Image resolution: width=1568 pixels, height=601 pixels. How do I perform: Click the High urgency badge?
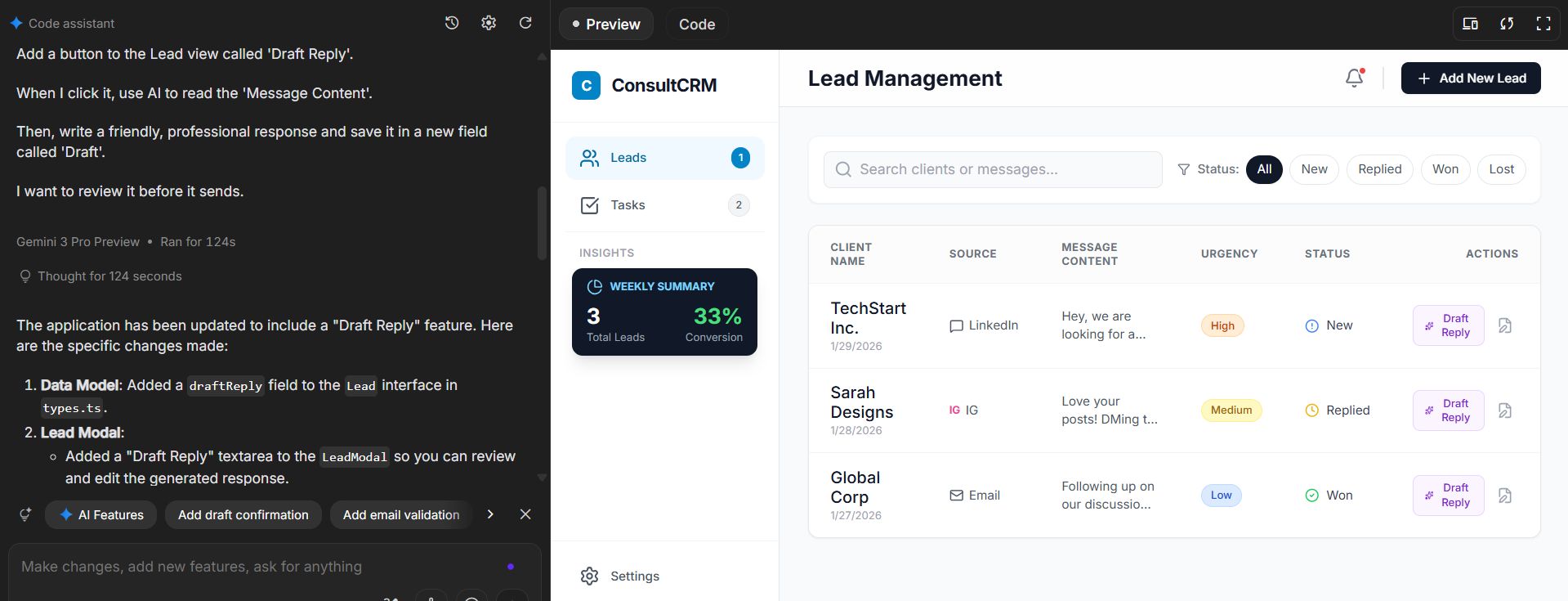coord(1222,325)
